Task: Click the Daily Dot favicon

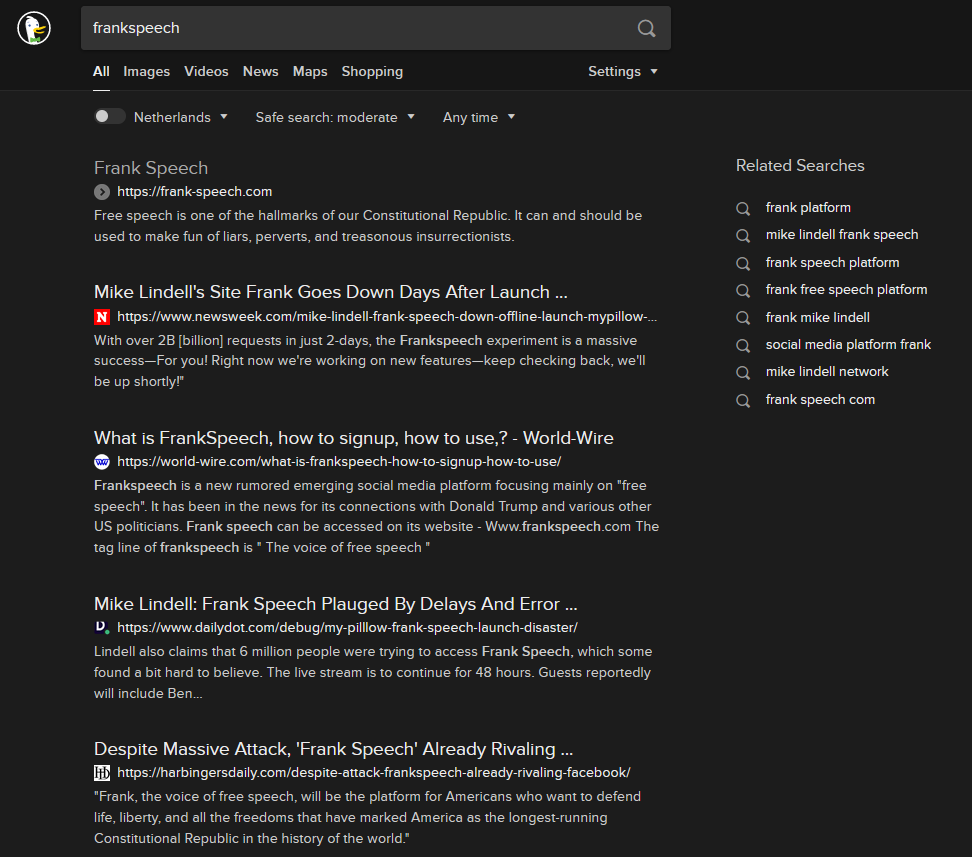Action: [102, 628]
